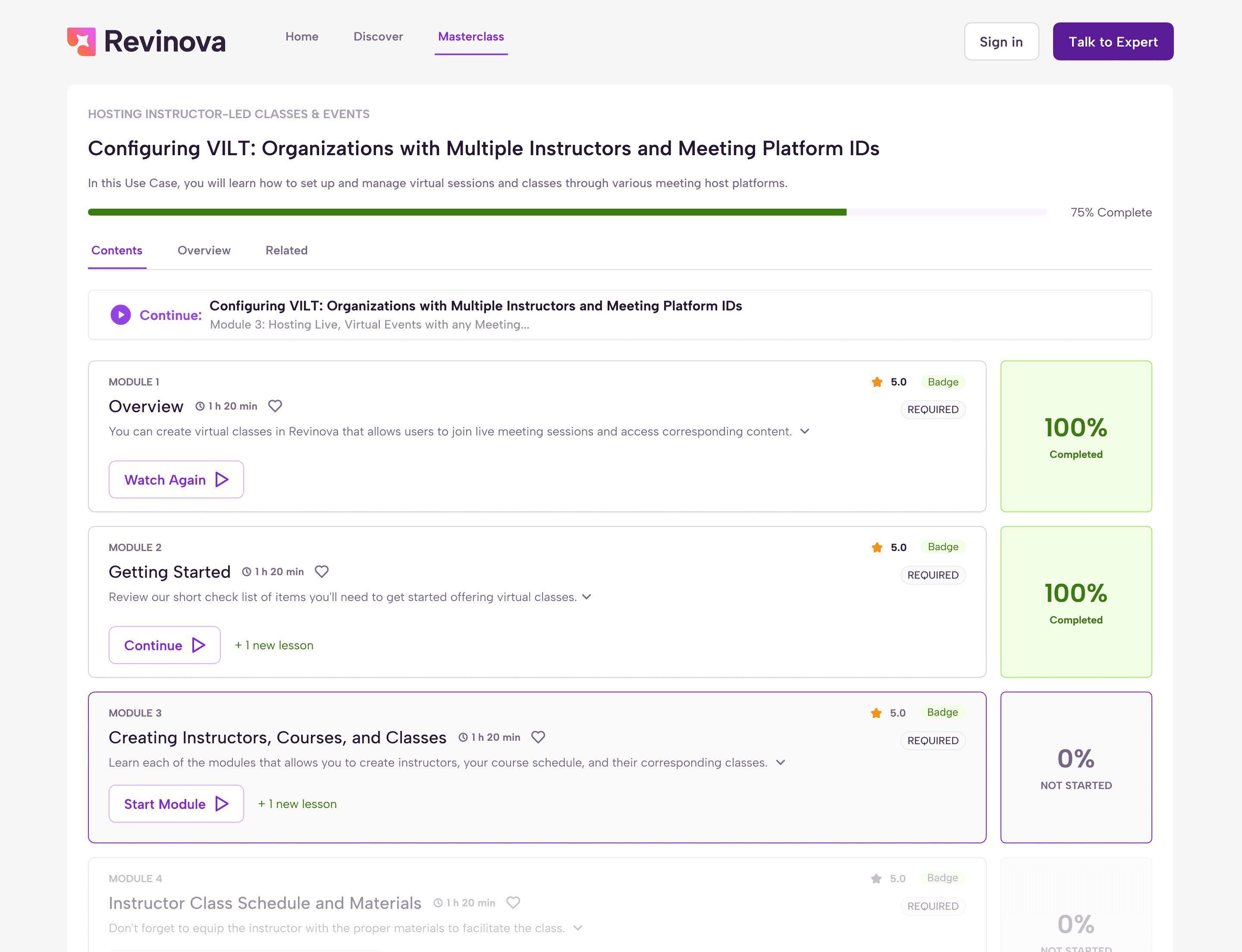Like the Creating Instructors, Courses, and Classes module
This screenshot has width=1242, height=952.
538,737
